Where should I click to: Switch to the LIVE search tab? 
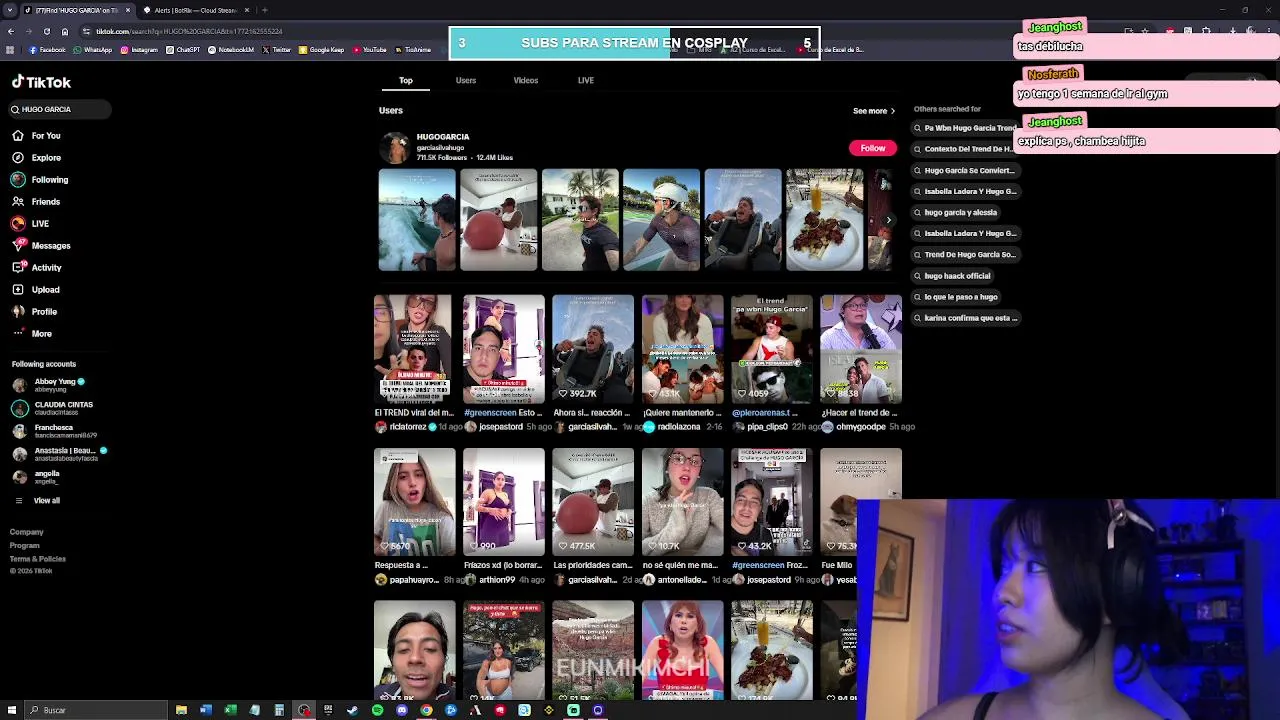[586, 80]
